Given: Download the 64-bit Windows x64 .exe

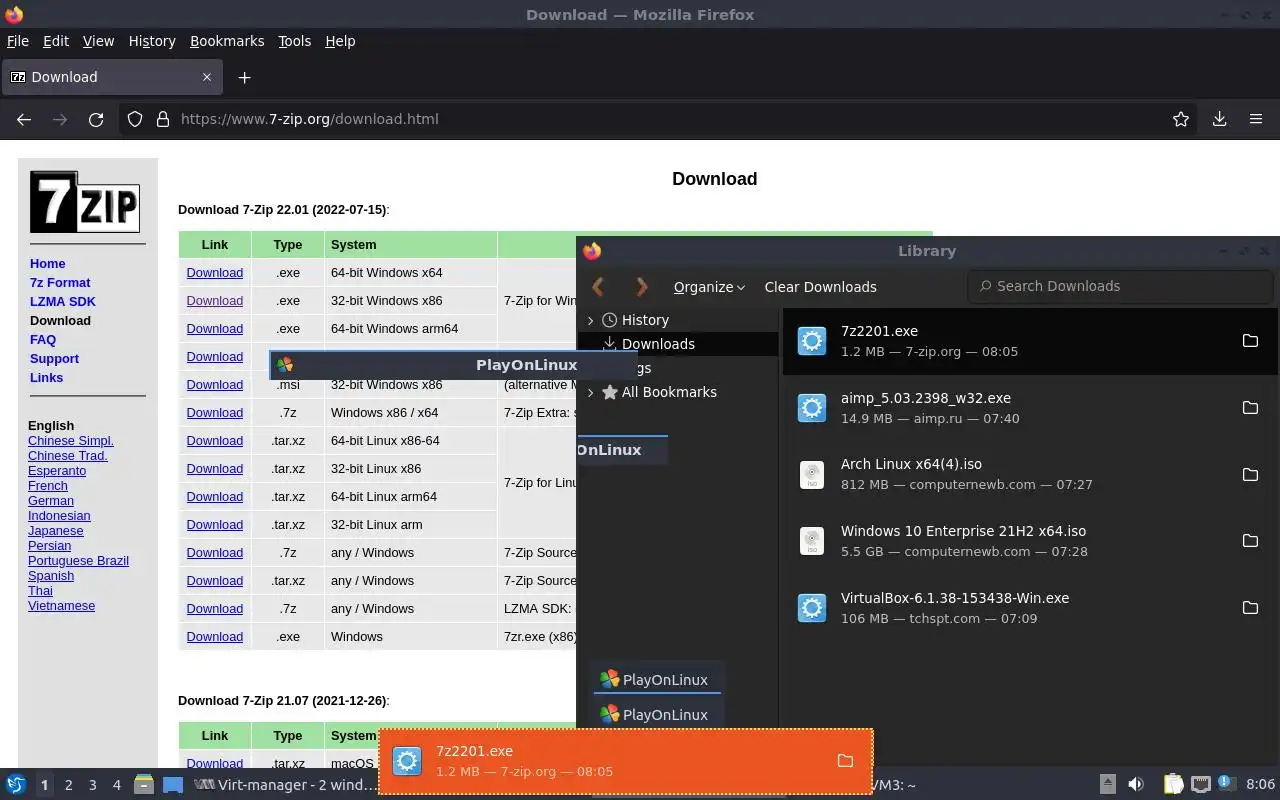Looking at the screenshot, I should 215,273.
